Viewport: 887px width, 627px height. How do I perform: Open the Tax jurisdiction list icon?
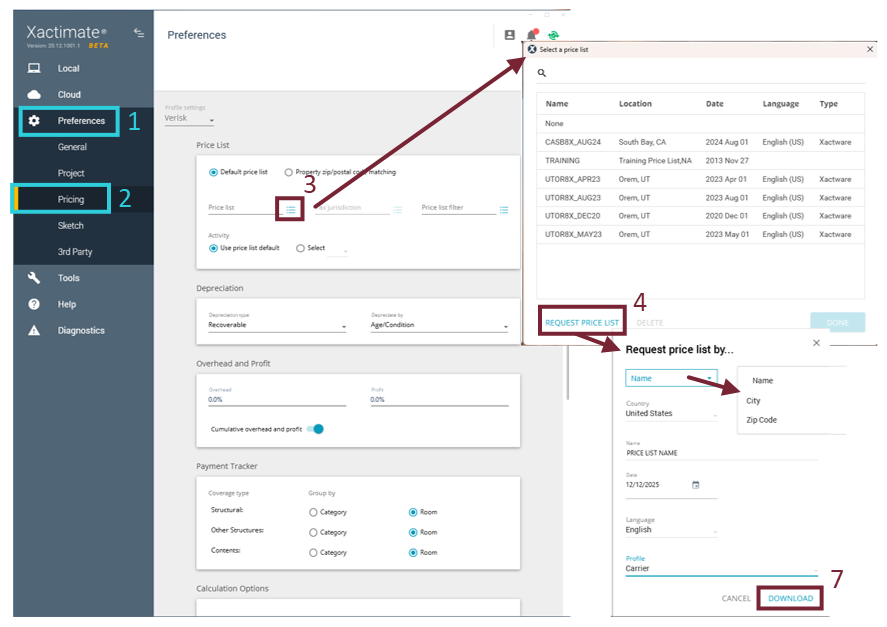[x=398, y=209]
